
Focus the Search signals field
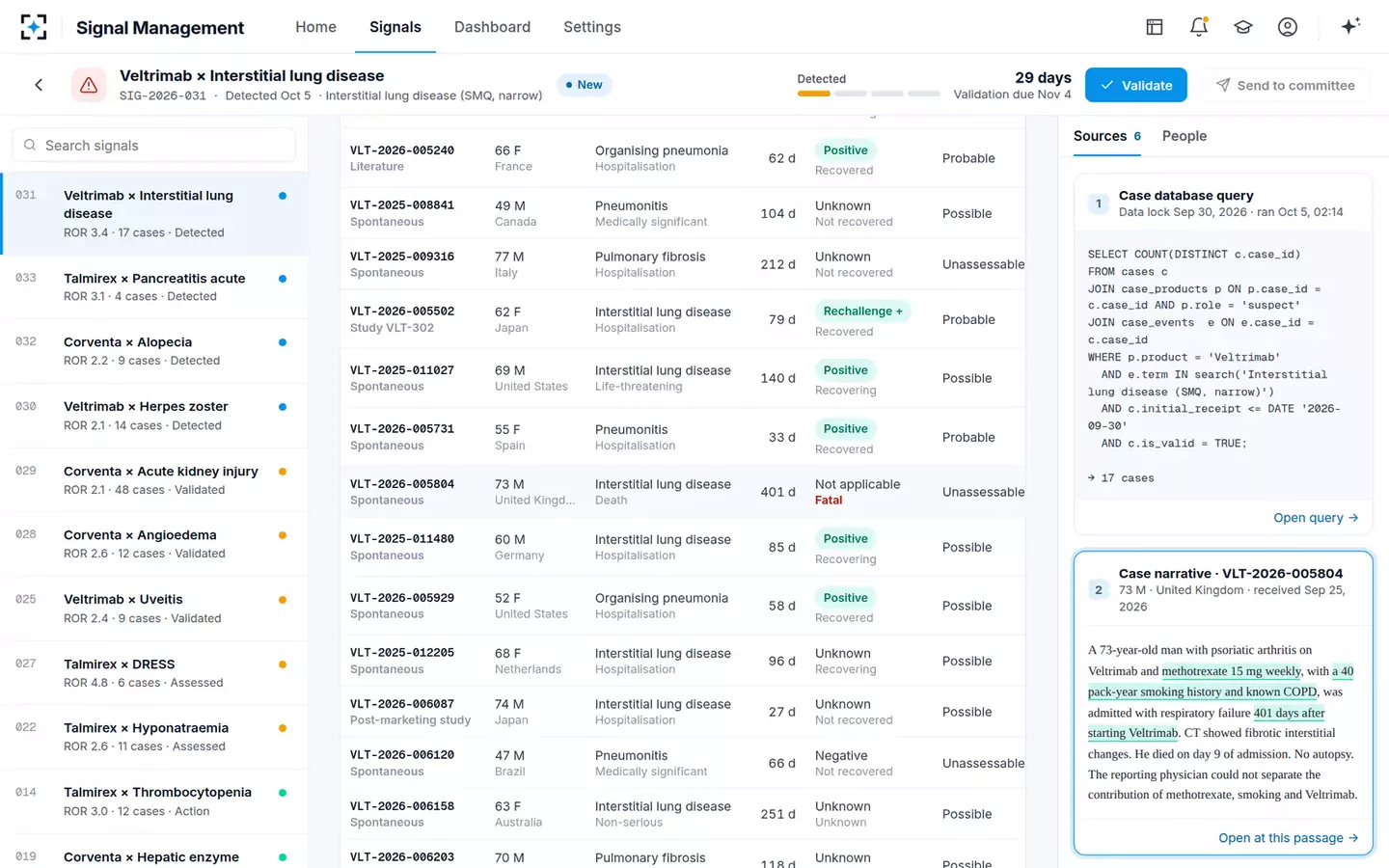coord(154,146)
